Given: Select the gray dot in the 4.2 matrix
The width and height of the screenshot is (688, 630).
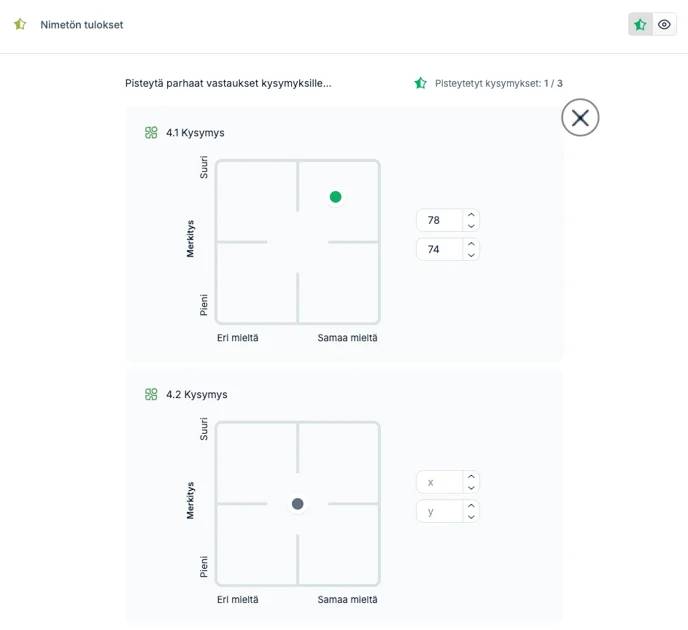Looking at the screenshot, I should (x=297, y=504).
